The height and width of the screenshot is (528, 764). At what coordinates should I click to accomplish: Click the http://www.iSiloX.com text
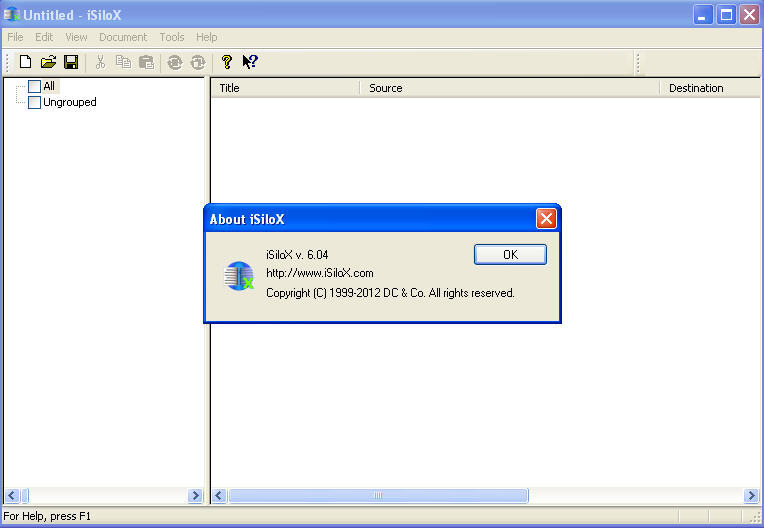coord(320,273)
